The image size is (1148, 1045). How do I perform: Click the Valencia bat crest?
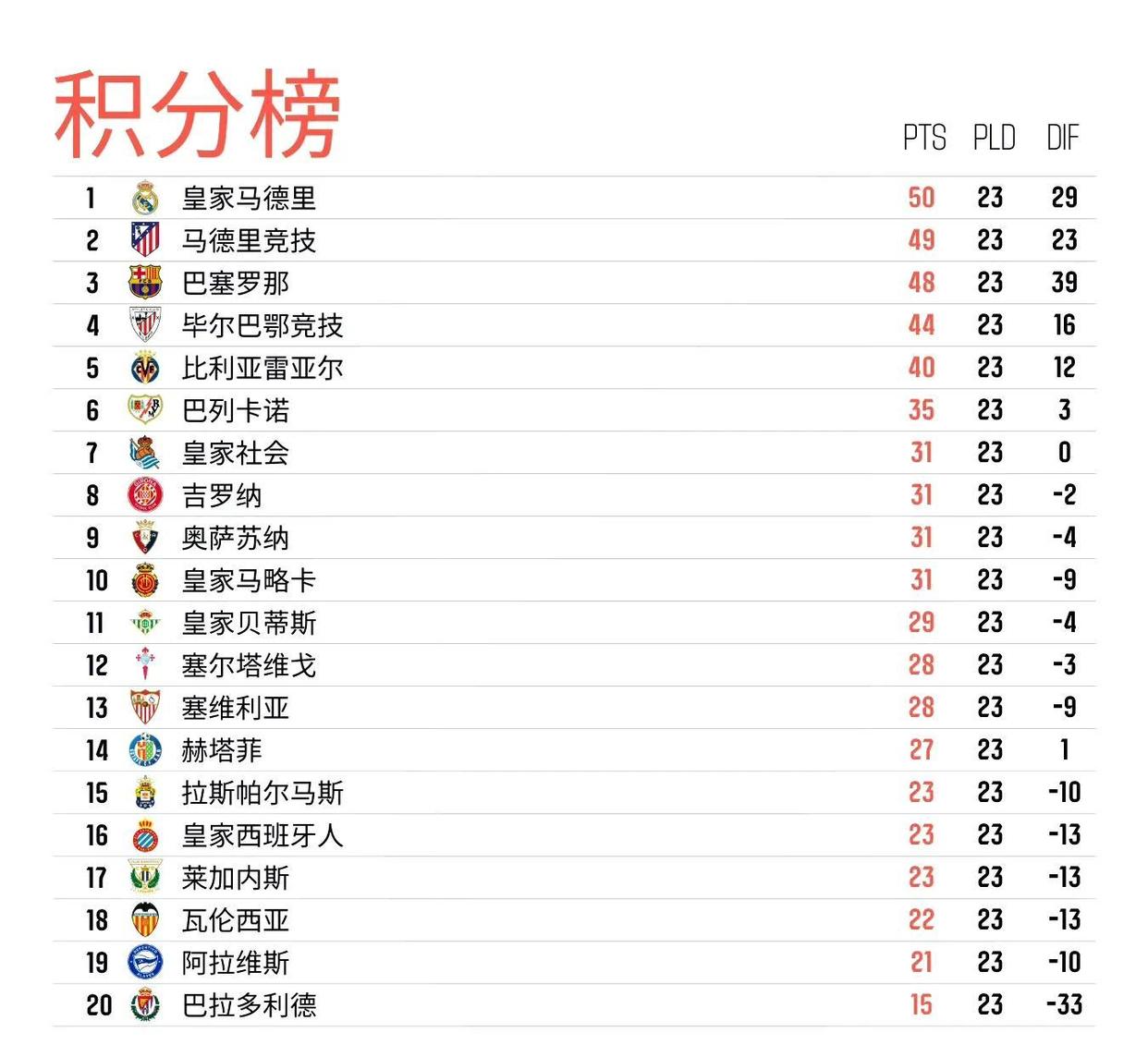coord(145,920)
